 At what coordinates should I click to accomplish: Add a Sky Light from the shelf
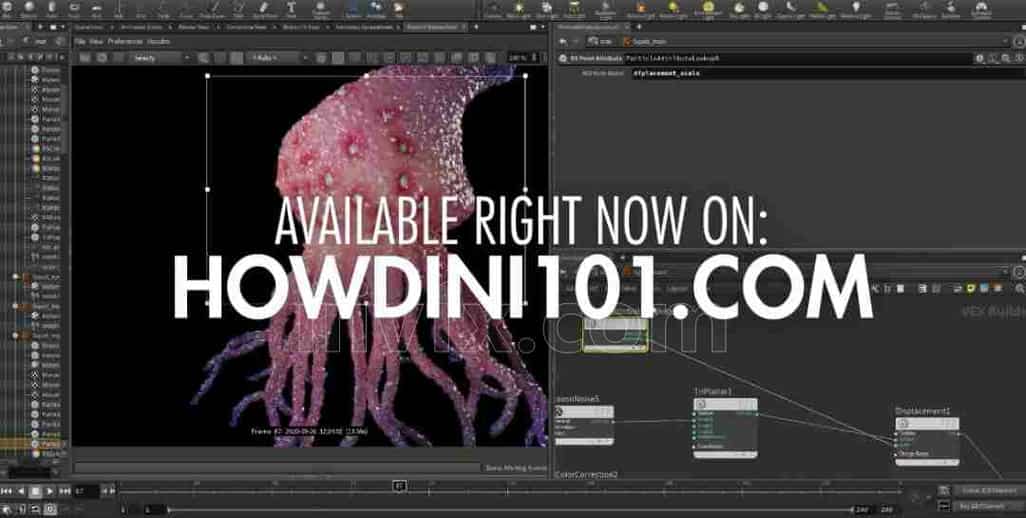coord(739,9)
